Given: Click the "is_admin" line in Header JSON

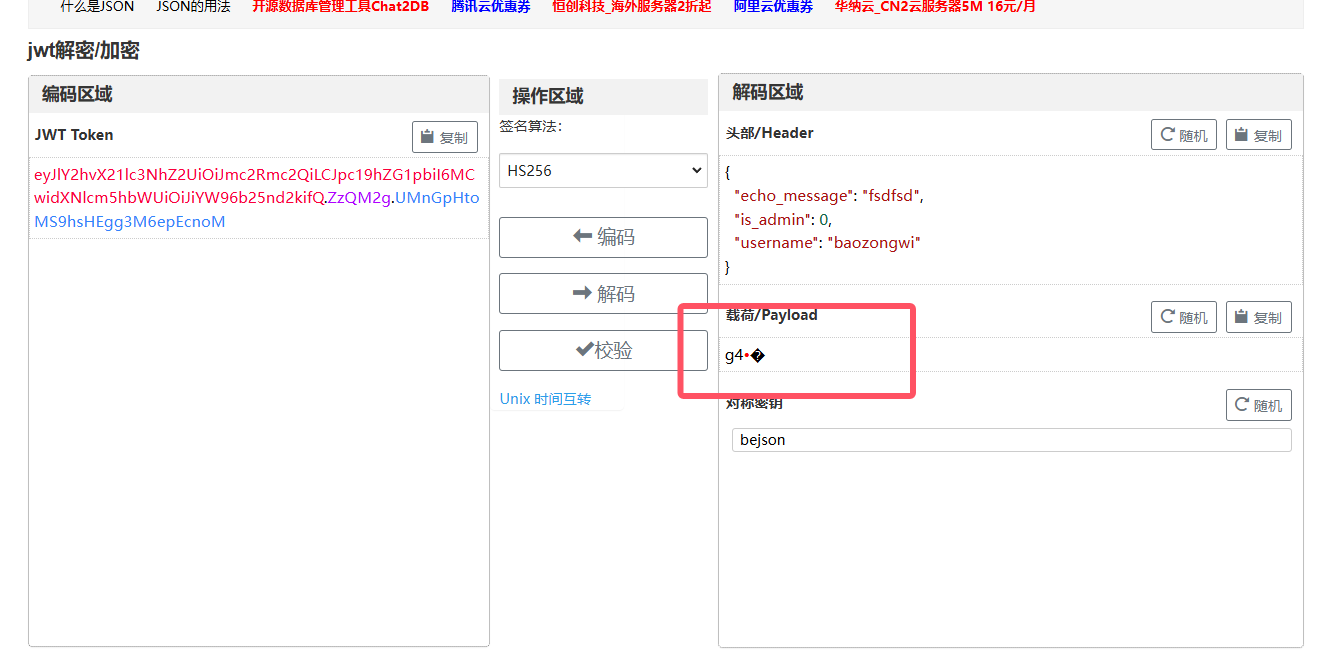Looking at the screenshot, I should pyautogui.click(x=782, y=219).
